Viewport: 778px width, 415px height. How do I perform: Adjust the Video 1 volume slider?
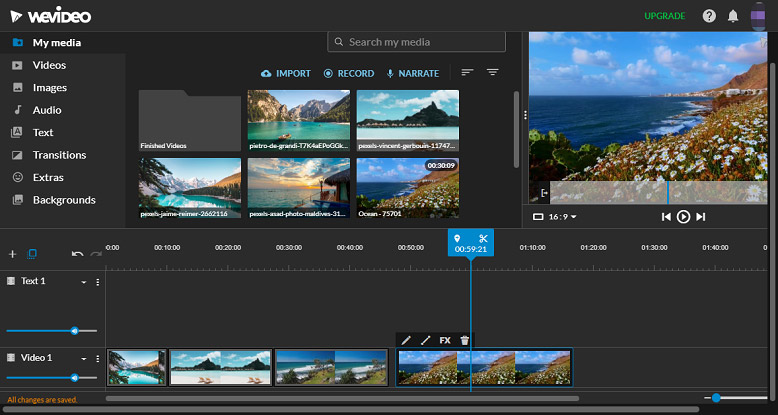(52, 378)
